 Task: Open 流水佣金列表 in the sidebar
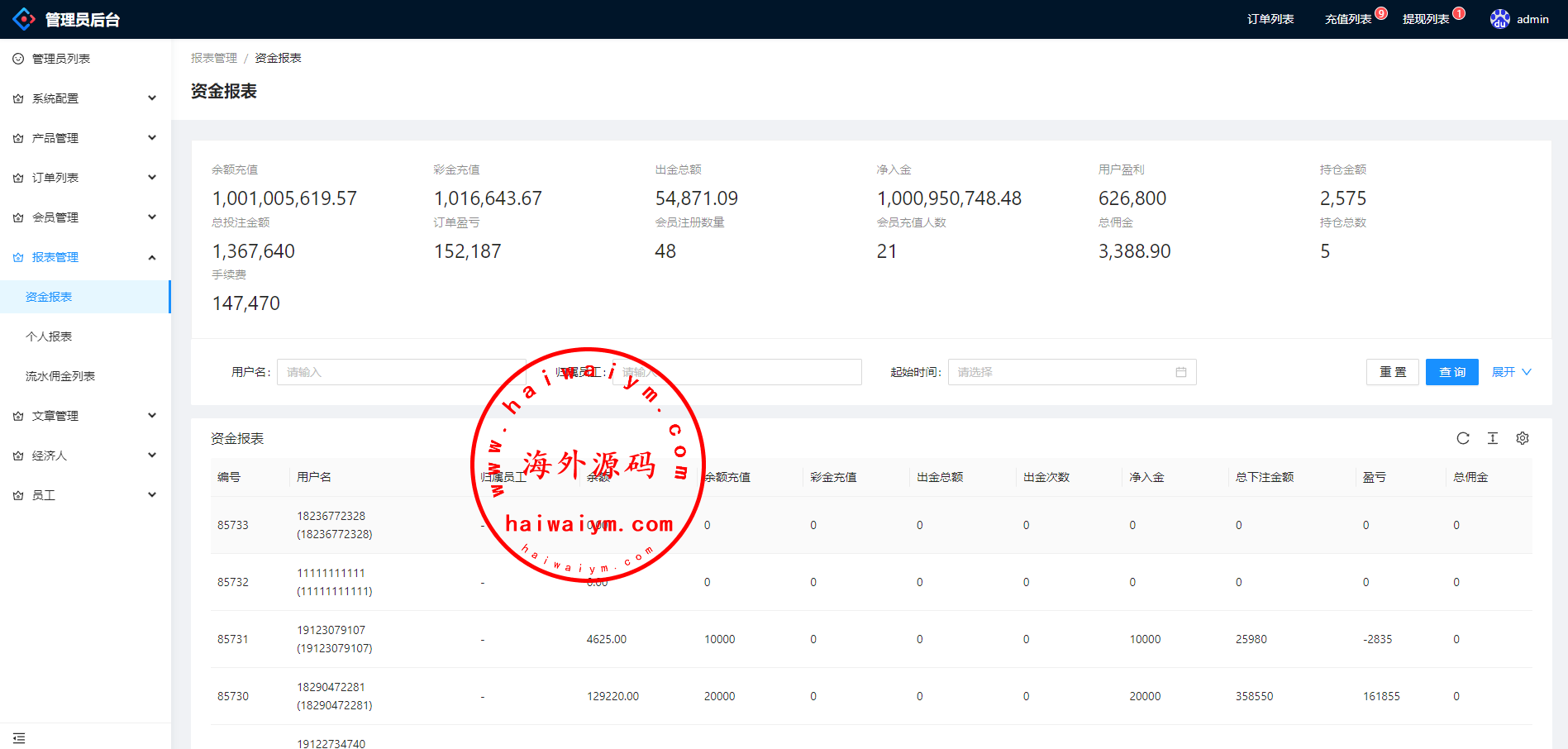pyautogui.click(x=60, y=376)
